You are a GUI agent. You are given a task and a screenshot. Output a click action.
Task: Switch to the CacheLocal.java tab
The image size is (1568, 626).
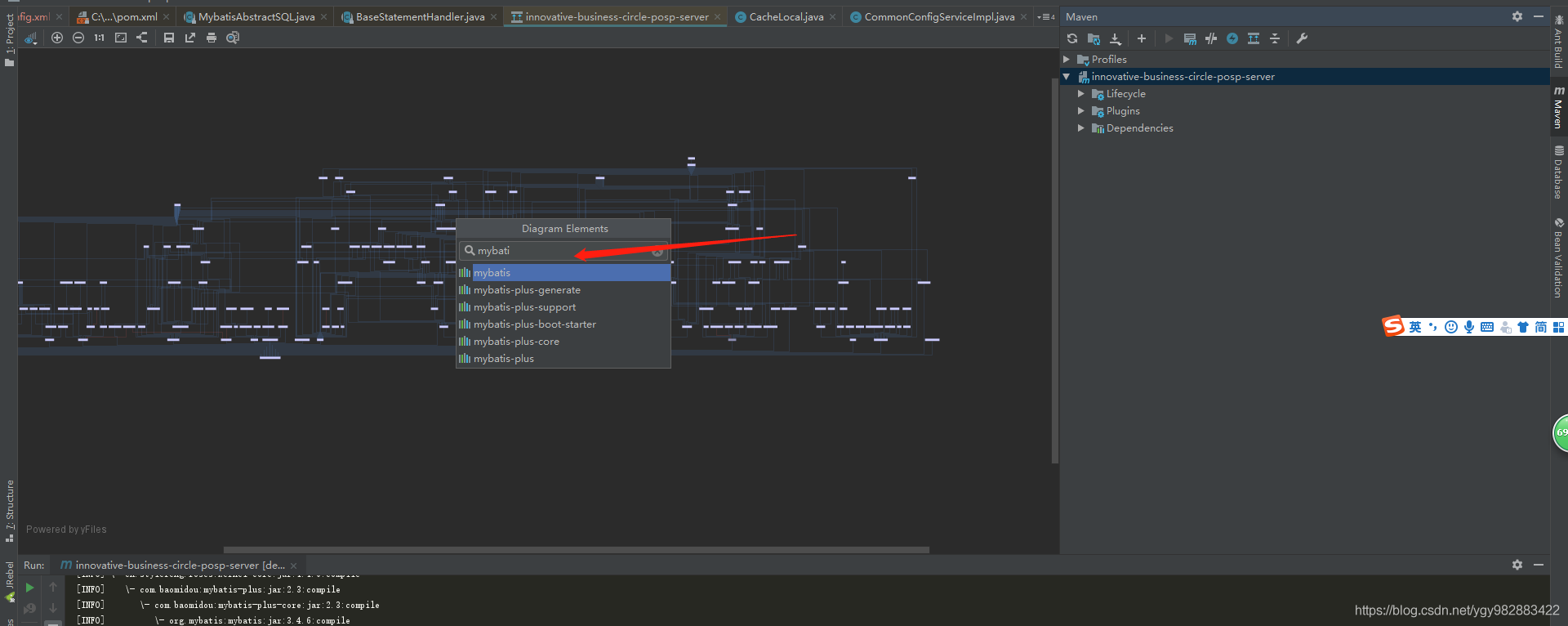[786, 17]
